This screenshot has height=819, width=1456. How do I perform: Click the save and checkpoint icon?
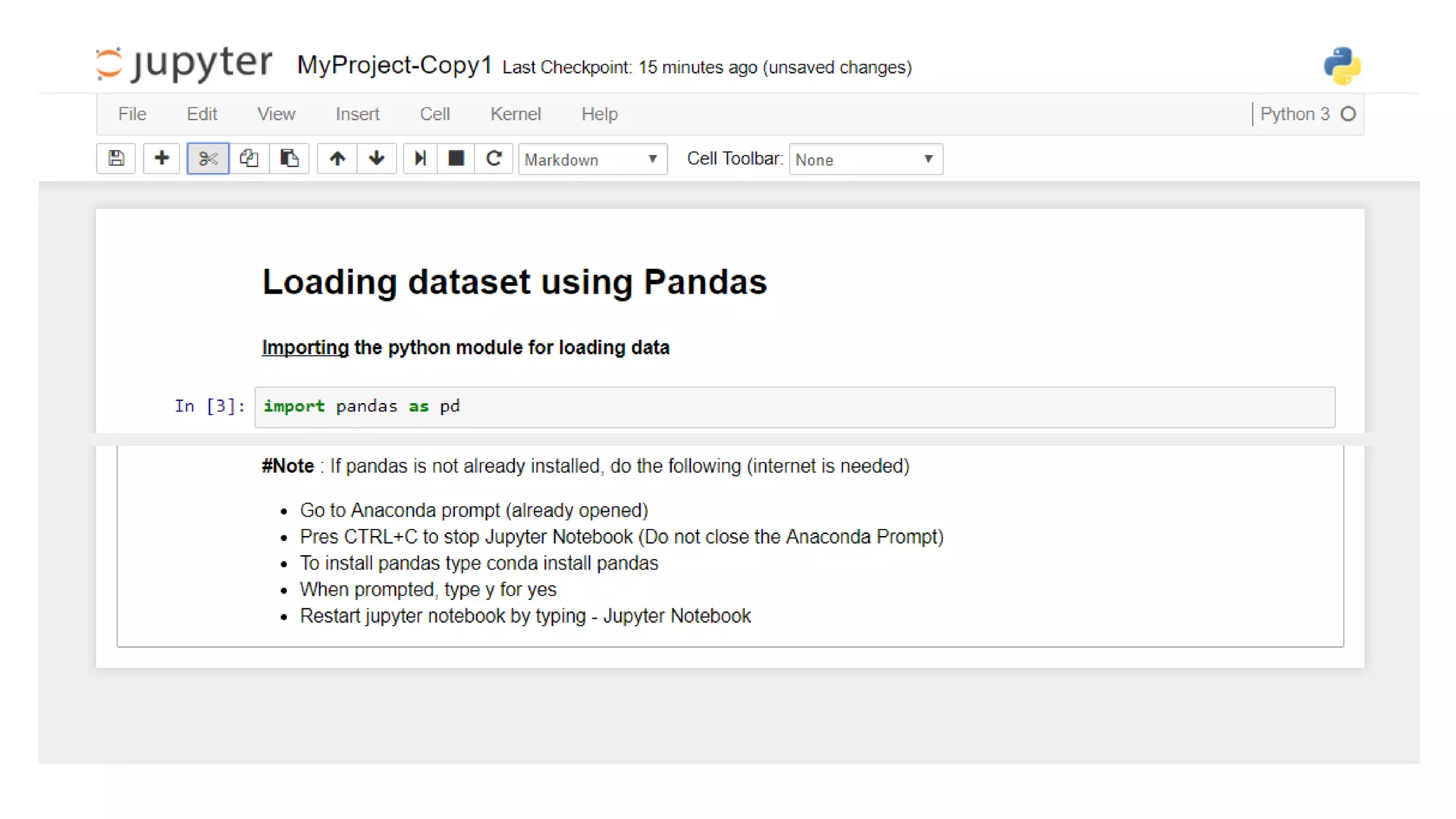point(116,159)
